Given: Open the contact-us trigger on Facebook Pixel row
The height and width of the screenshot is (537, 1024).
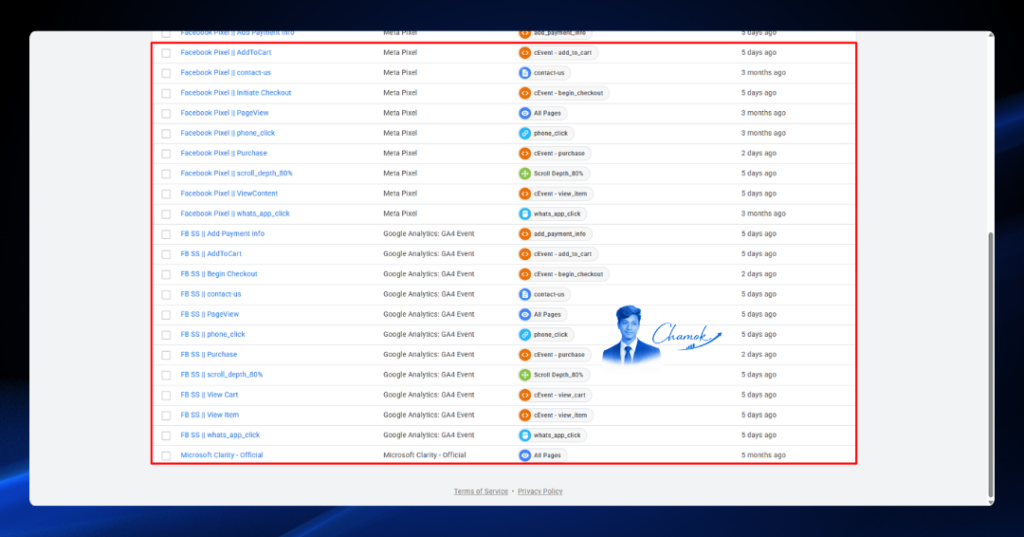Looking at the screenshot, I should (x=544, y=73).
